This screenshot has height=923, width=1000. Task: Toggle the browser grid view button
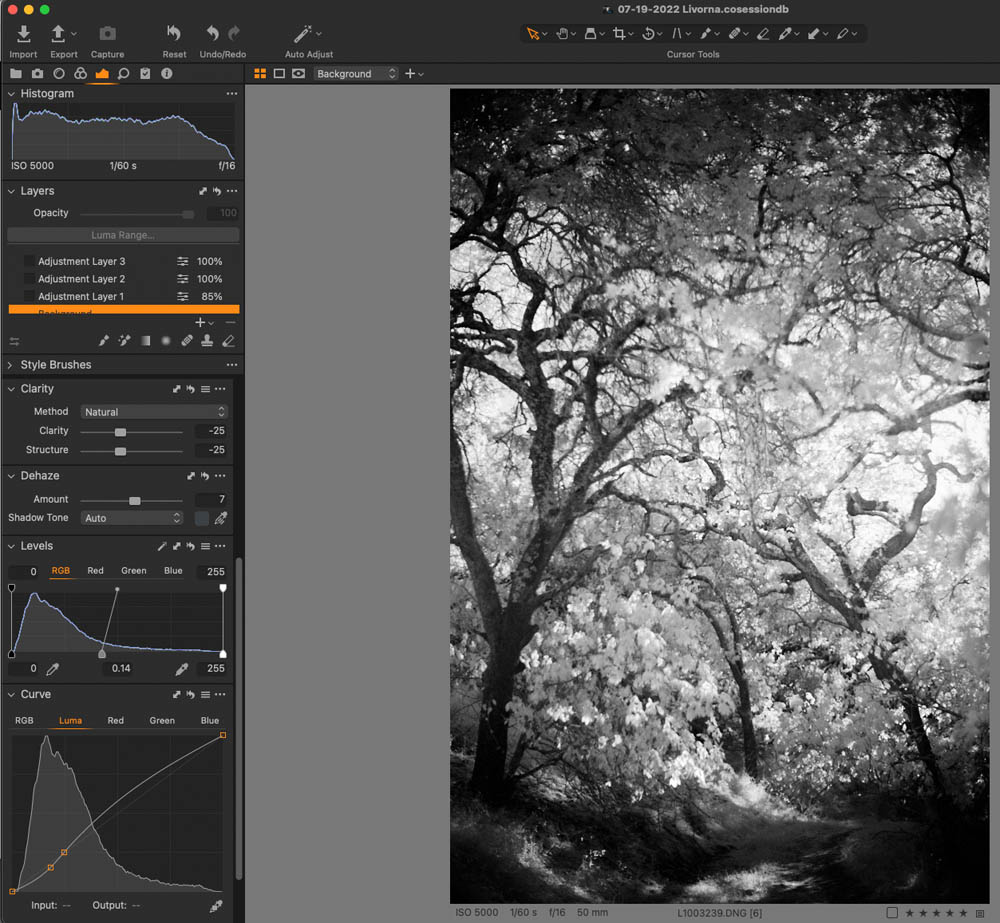tap(260, 73)
